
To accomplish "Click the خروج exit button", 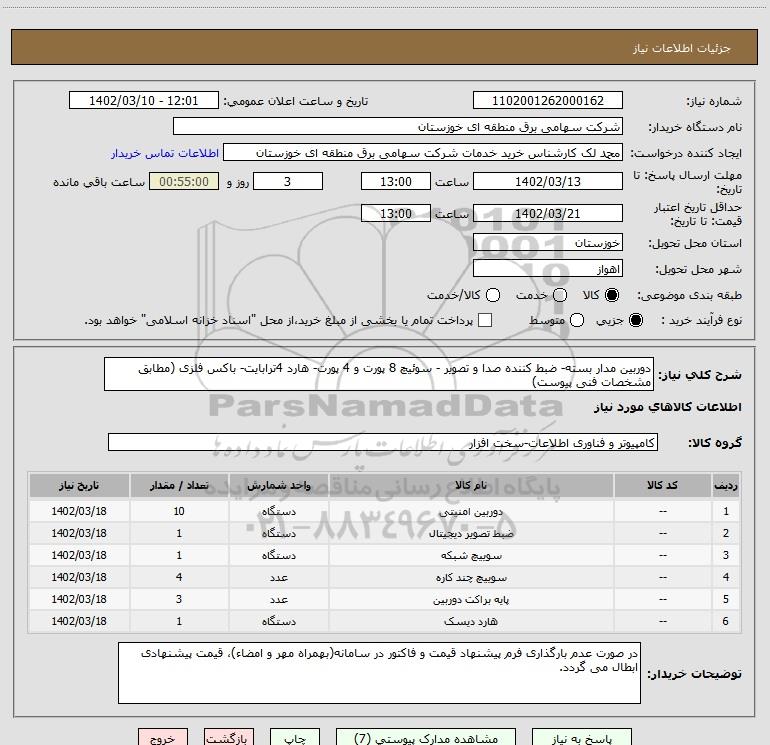I will [x=161, y=738].
